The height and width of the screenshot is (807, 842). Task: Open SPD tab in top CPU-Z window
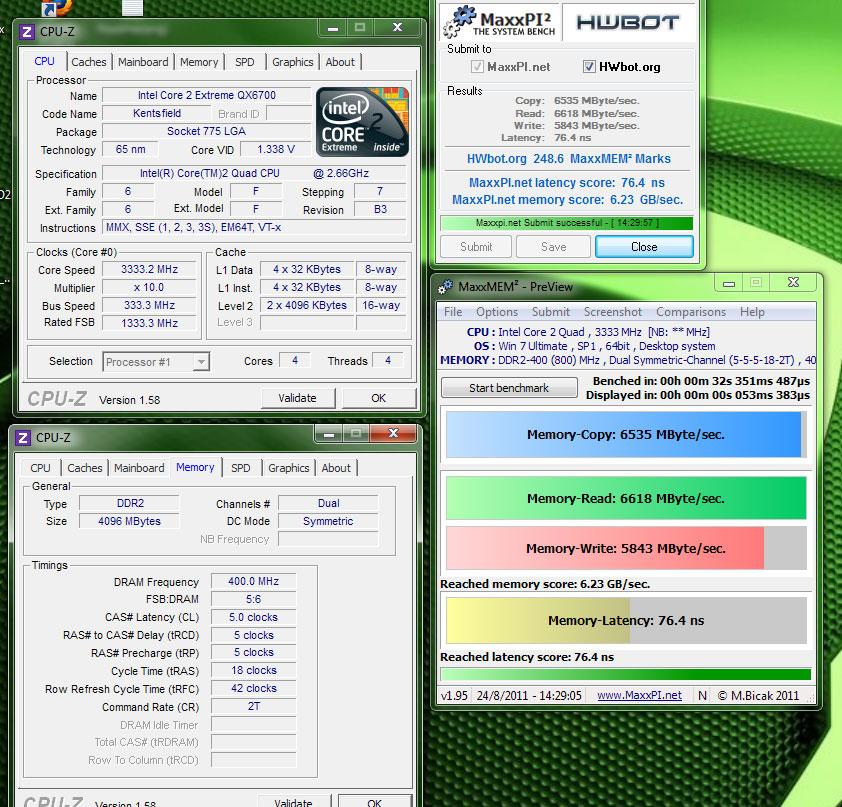(245, 62)
